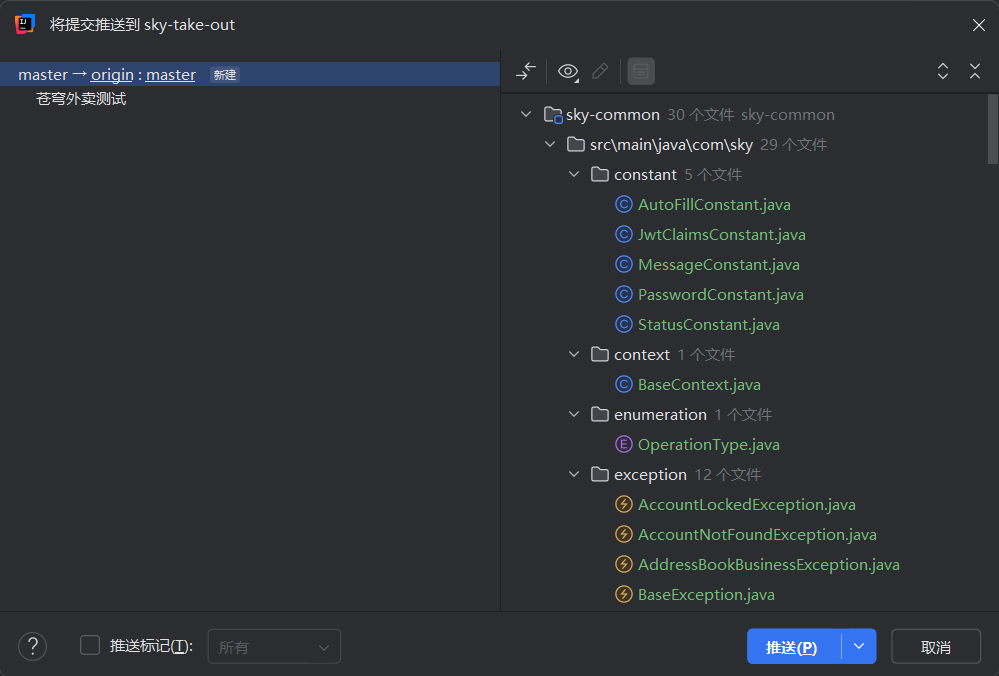Collapse the sky-common tree node
999x676 pixels.
(526, 114)
